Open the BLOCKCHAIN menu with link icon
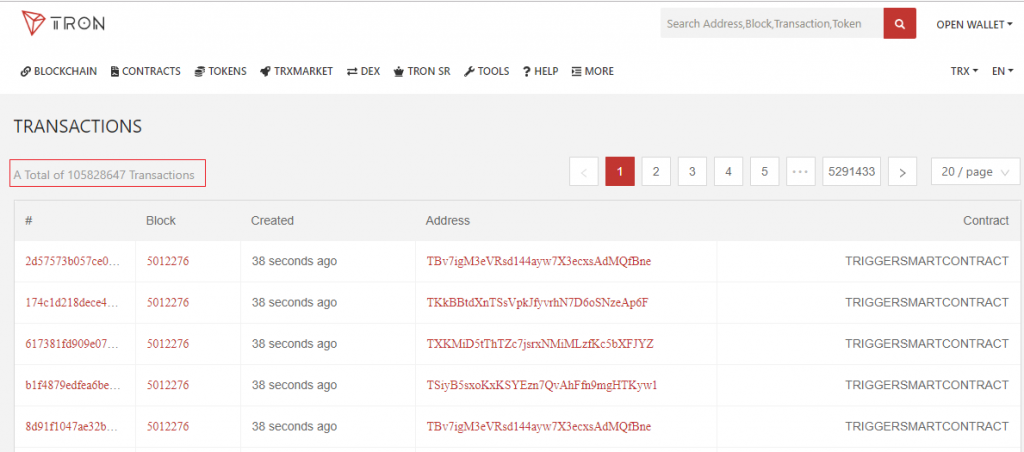This screenshot has width=1024, height=452. (x=59, y=71)
